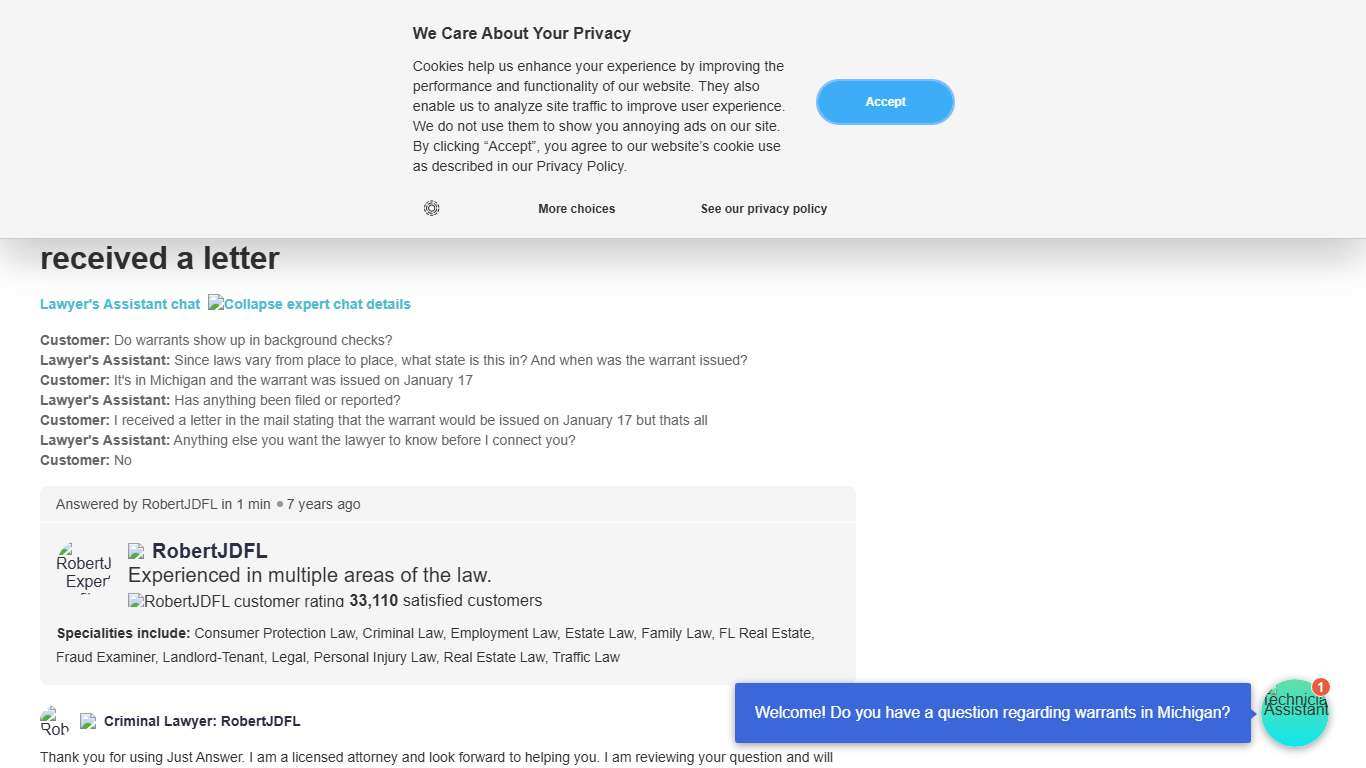Click the icon left of Criminal Lawyer label
Viewport: 1366px width, 768px height.
[x=88, y=721]
